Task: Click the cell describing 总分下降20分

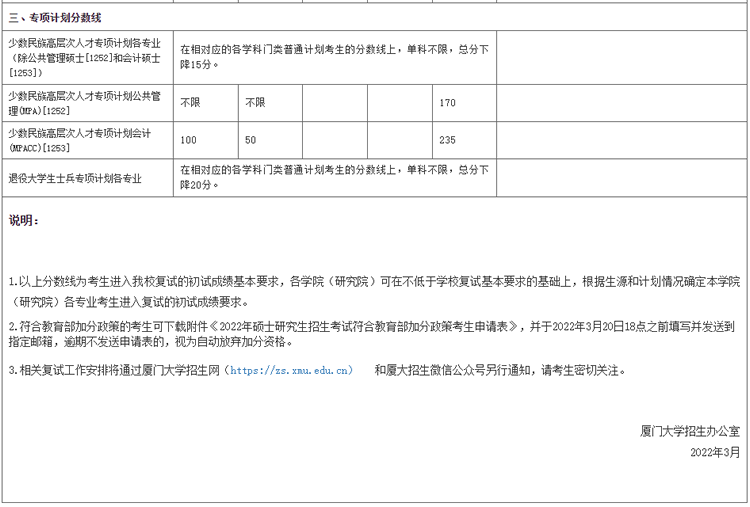Action: point(334,177)
